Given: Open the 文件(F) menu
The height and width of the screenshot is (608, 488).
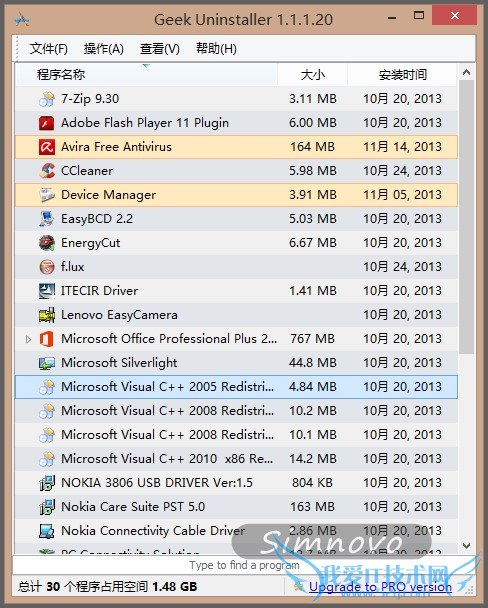Looking at the screenshot, I should click(49, 49).
